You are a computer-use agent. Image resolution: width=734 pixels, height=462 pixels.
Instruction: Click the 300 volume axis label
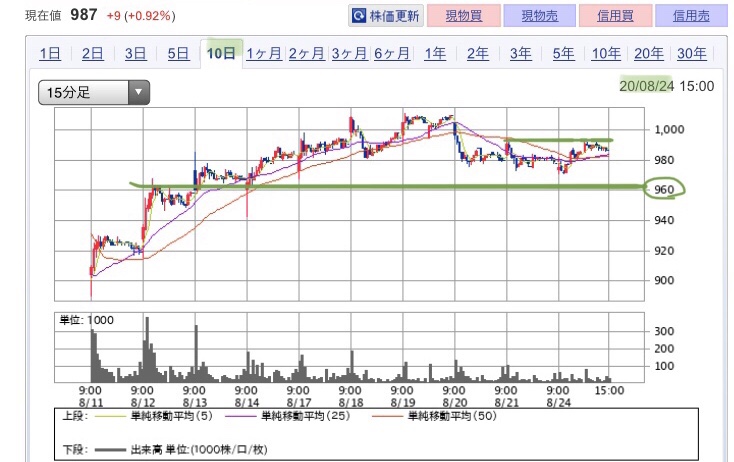pos(664,331)
